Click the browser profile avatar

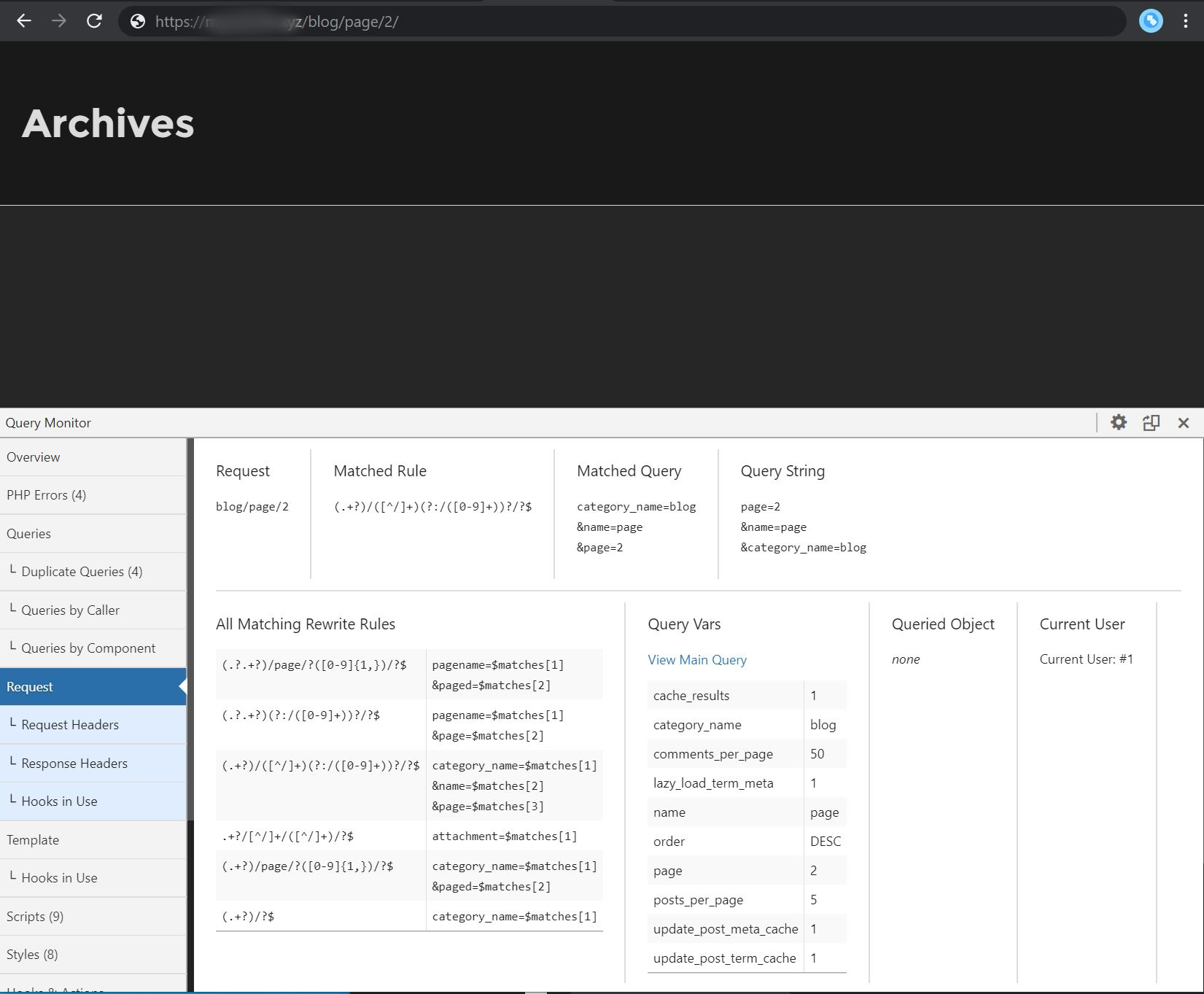[1151, 21]
